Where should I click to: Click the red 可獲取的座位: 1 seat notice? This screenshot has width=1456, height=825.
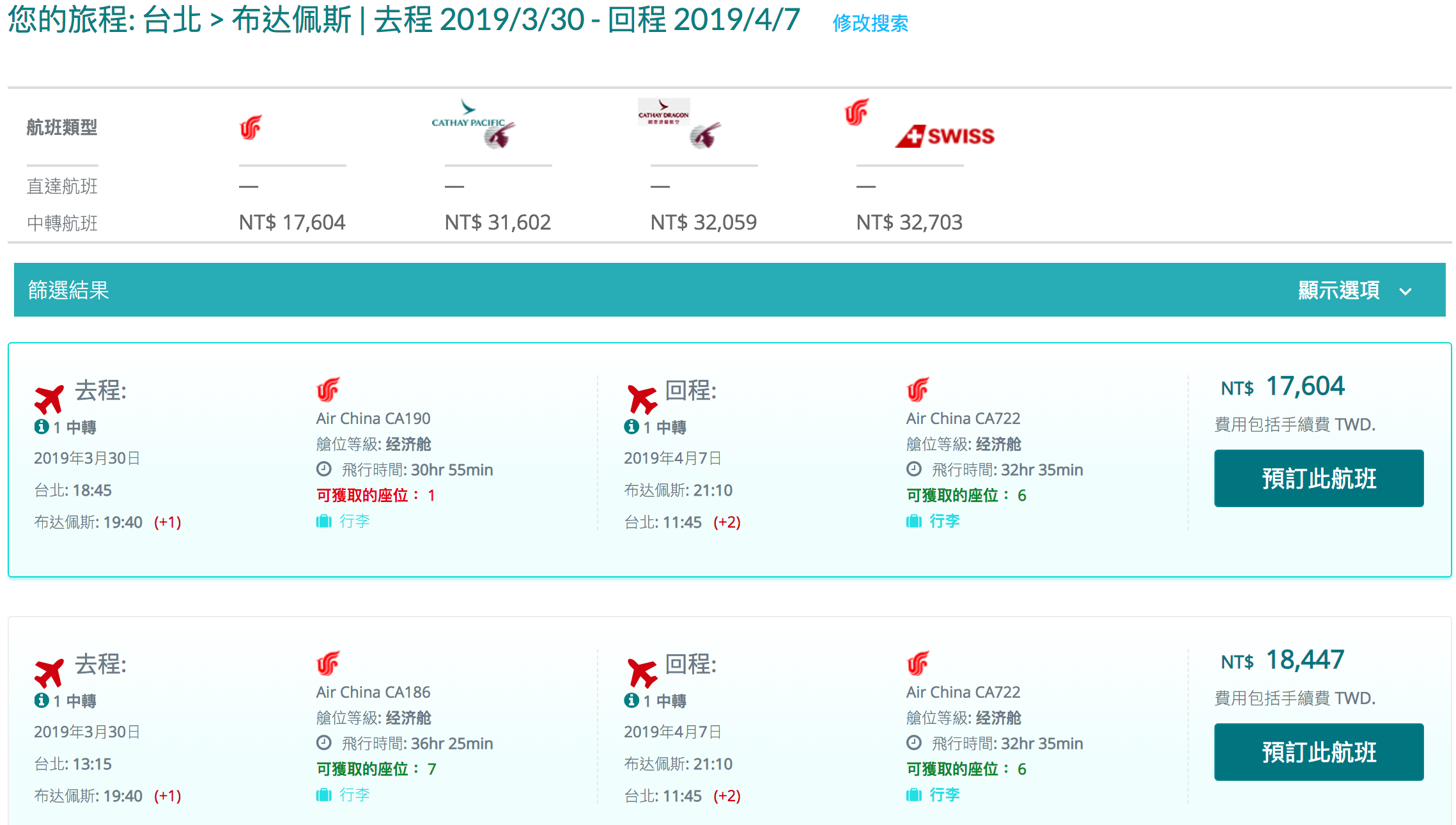376,495
